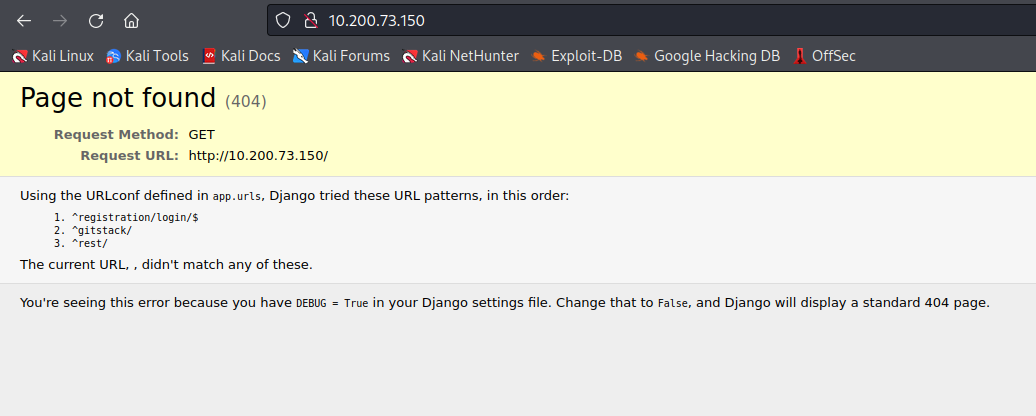Click the Page not found heading
1036x416 pixels.
[118, 98]
